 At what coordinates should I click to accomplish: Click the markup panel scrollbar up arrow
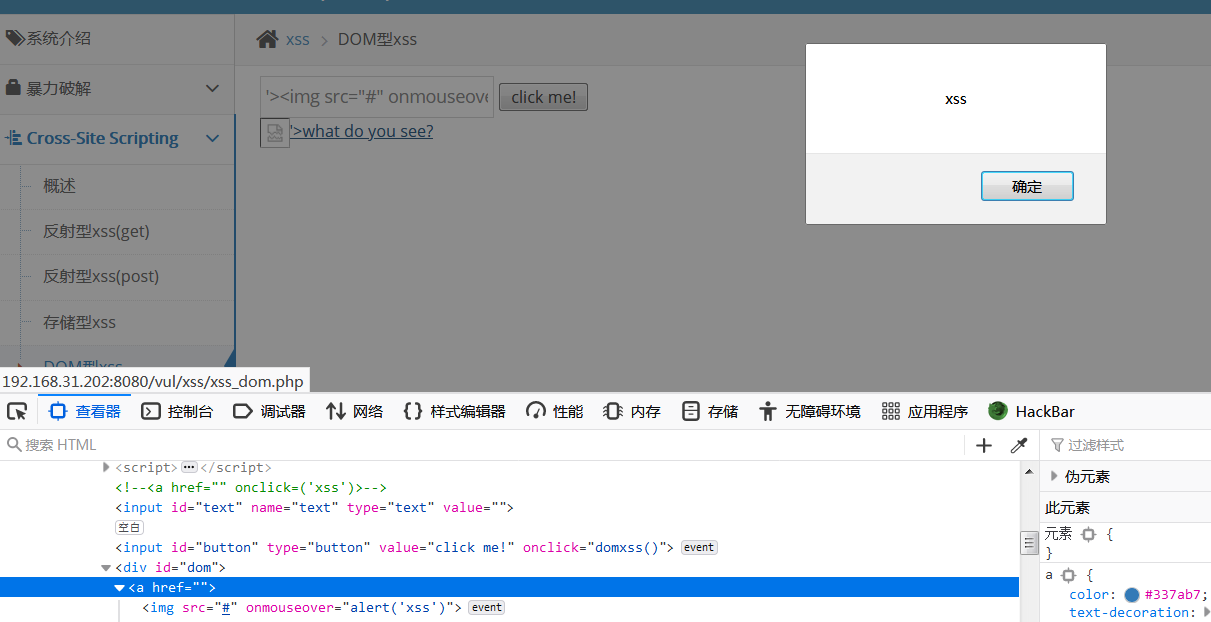(x=1028, y=471)
